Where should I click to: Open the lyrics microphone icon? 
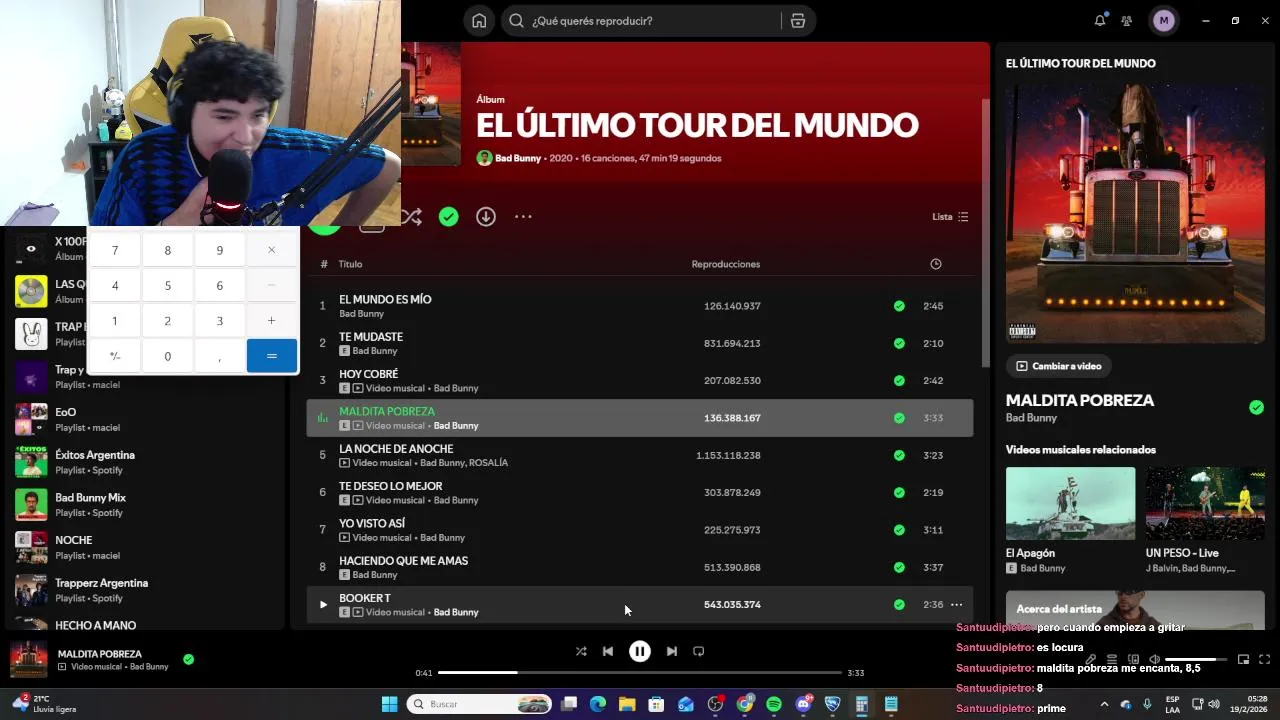click(x=1090, y=659)
